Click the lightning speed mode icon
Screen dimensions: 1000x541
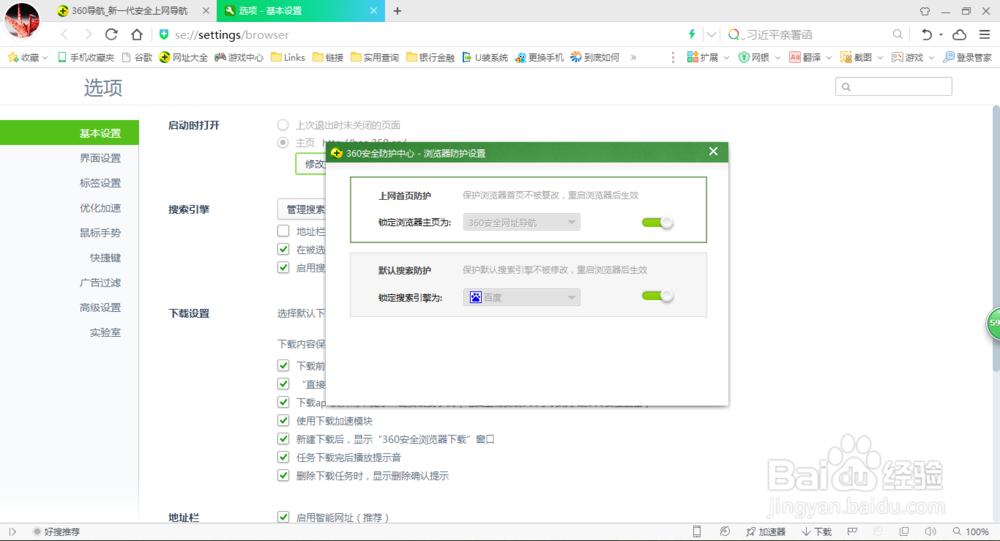point(691,34)
